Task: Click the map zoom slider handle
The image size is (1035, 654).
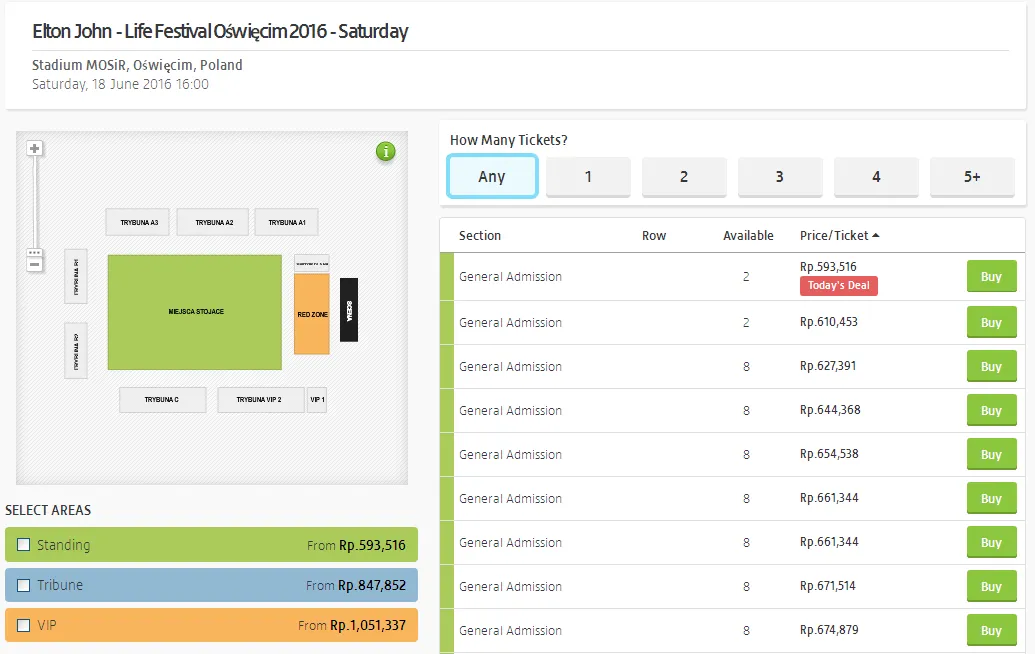Action: point(34,252)
